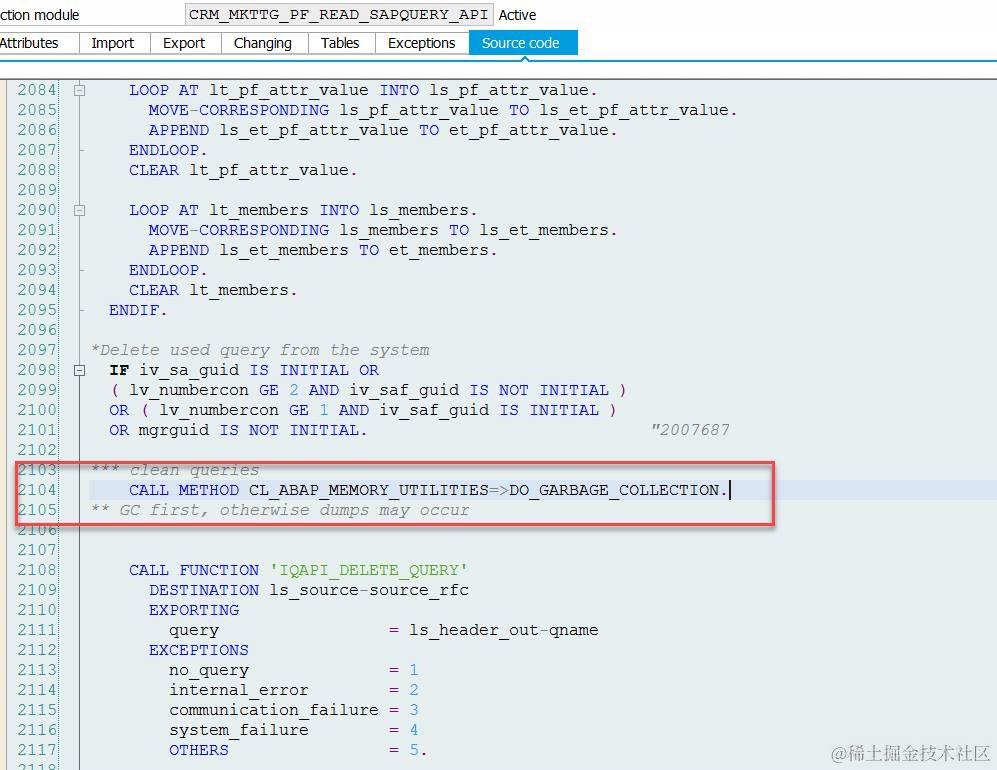Image resolution: width=997 pixels, height=770 pixels.
Task: Open the Import tab
Action: pyautogui.click(x=113, y=43)
